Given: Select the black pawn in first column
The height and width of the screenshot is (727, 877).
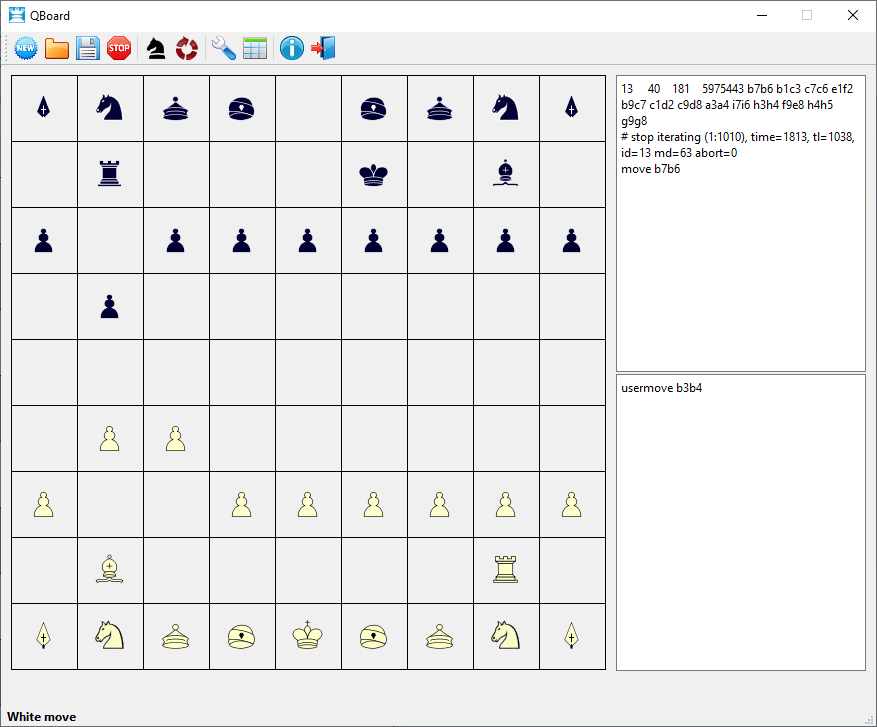Looking at the screenshot, I should (44, 240).
